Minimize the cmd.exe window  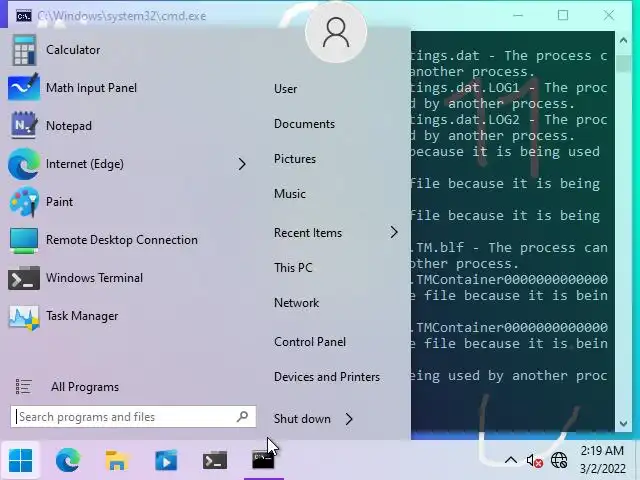pyautogui.click(x=518, y=16)
